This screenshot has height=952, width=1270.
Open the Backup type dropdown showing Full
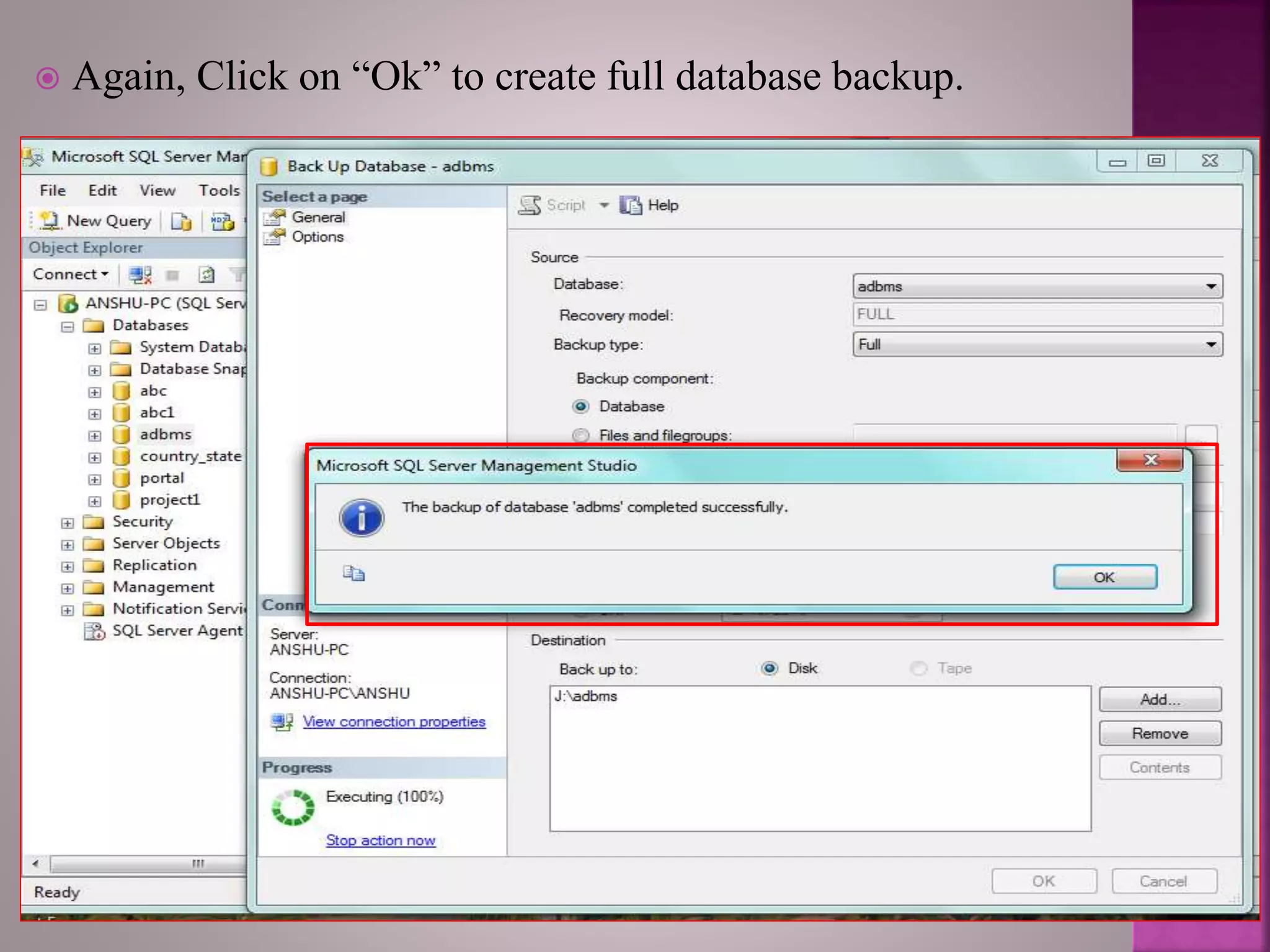pos(1037,345)
